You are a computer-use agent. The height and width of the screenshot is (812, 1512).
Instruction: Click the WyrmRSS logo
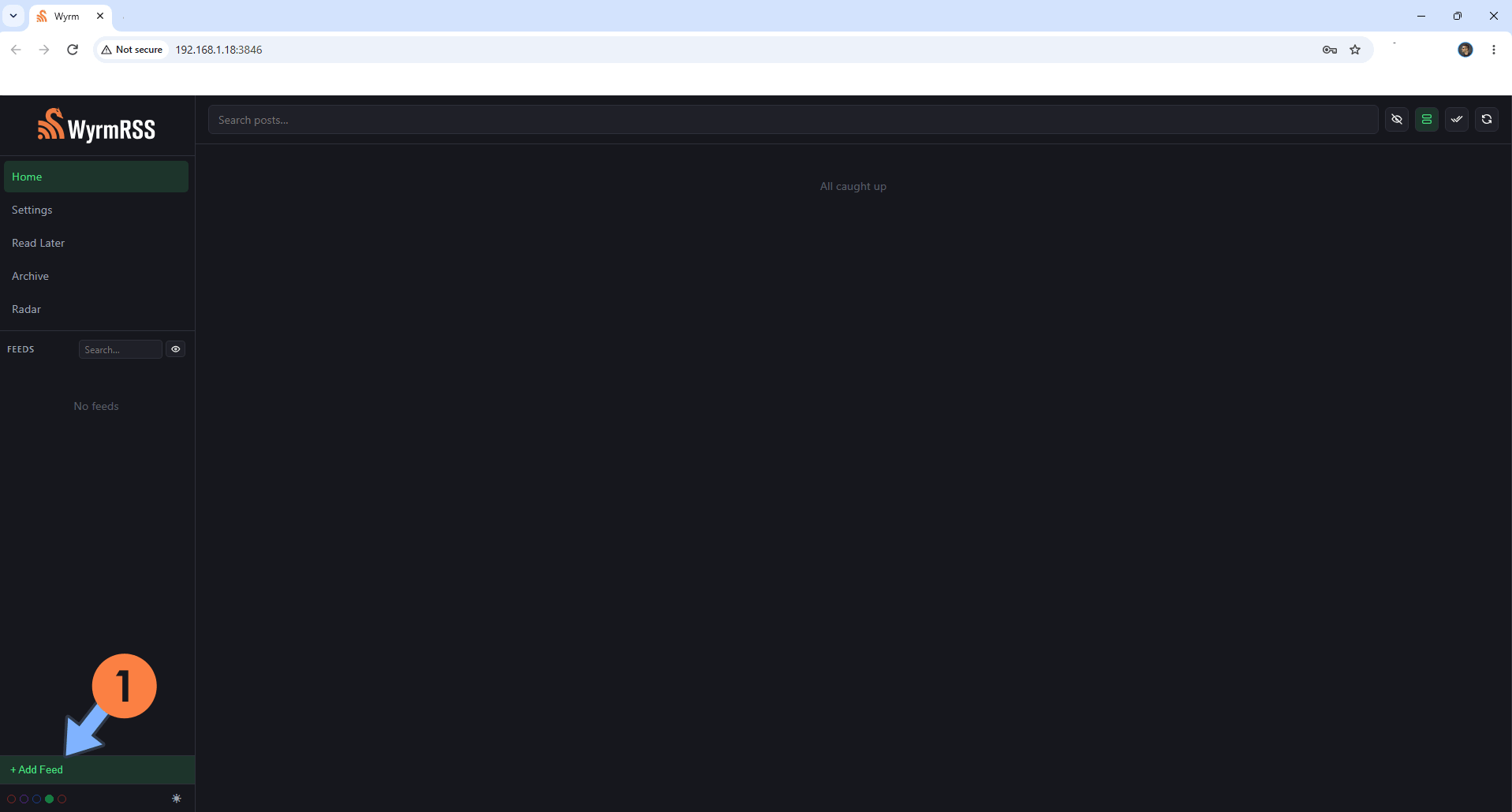coord(96,125)
